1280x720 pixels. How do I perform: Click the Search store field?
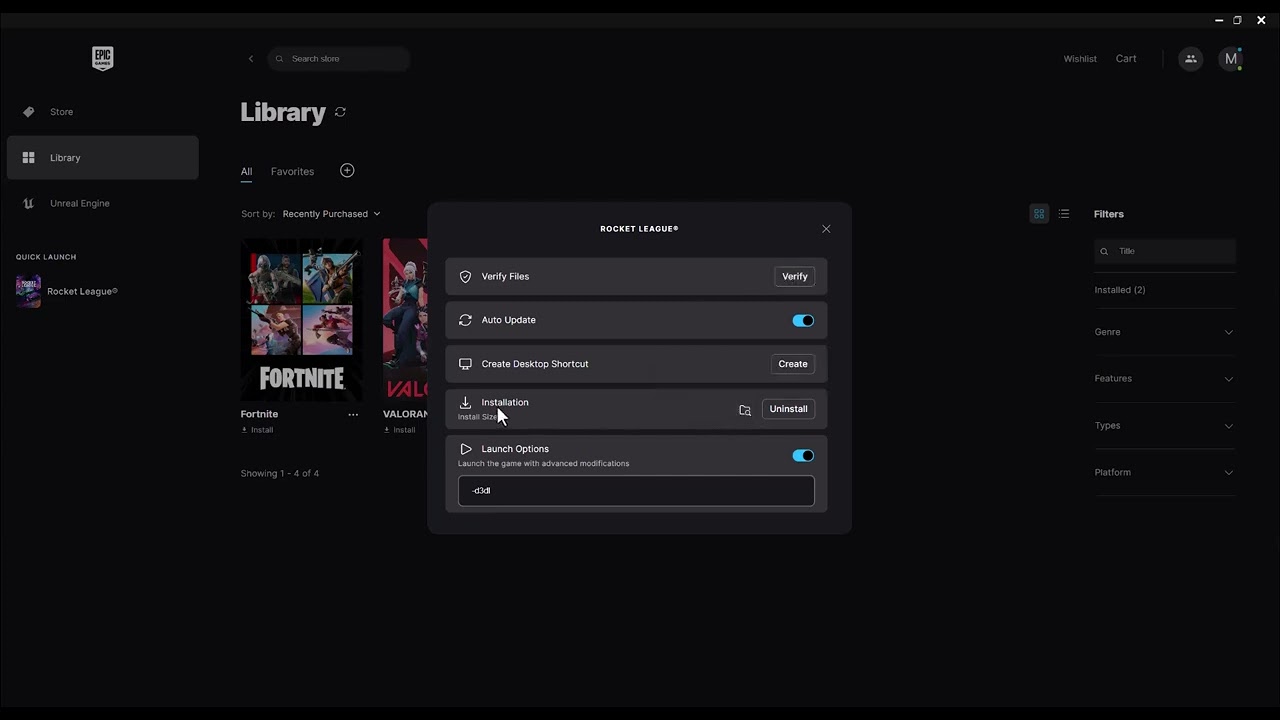(339, 59)
